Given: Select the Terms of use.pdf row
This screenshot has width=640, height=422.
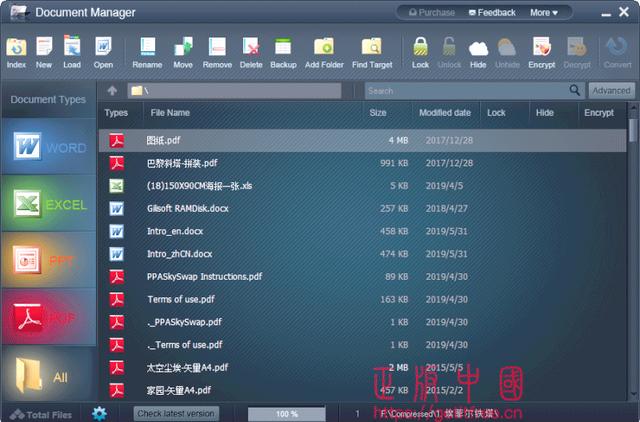Looking at the screenshot, I should click(362, 300).
